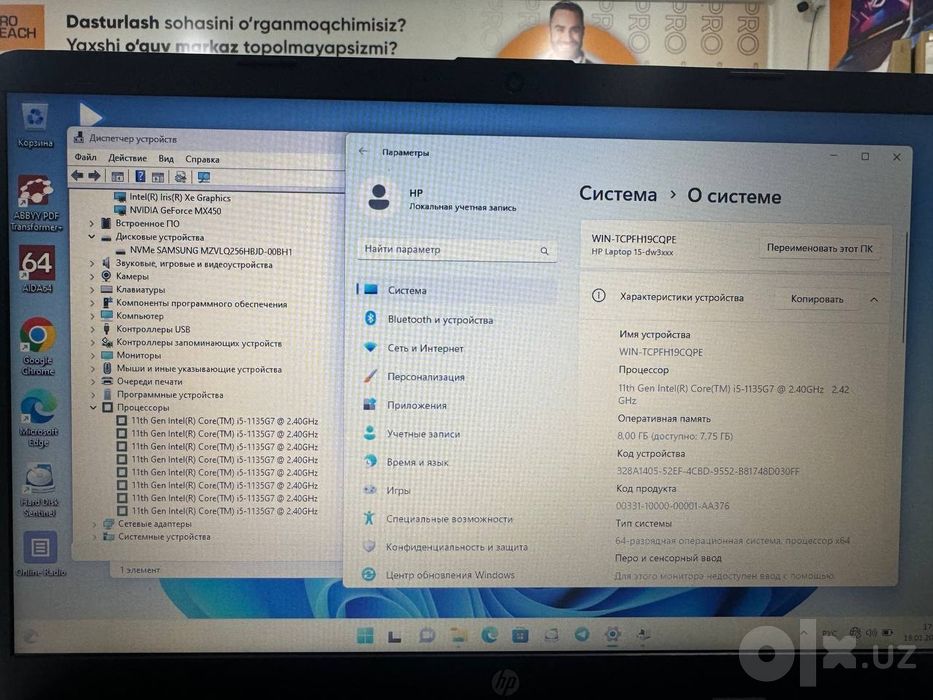Click the printer icon in Device Manager toolbar
Viewport: 933px width, 700px height.
180,177
